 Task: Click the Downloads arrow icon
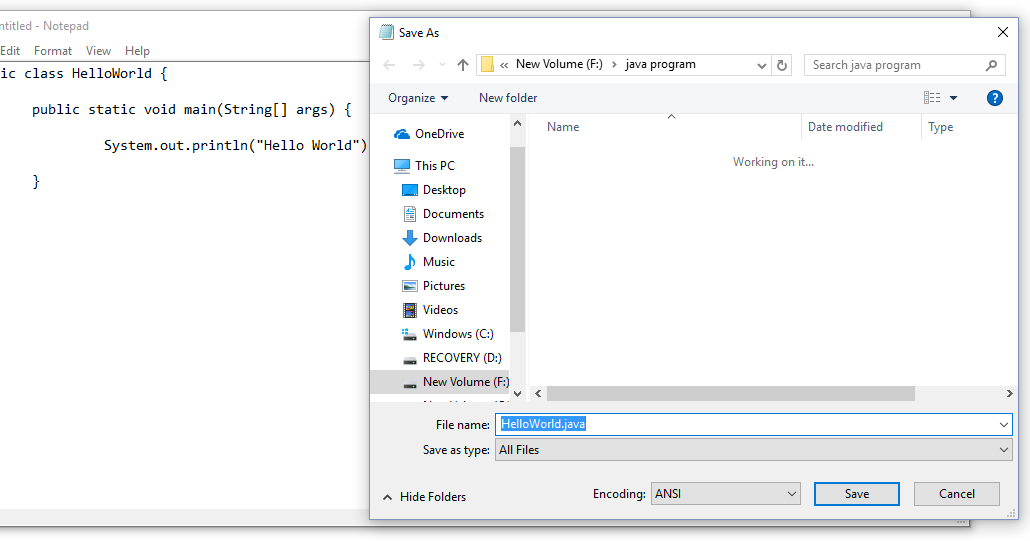point(409,238)
